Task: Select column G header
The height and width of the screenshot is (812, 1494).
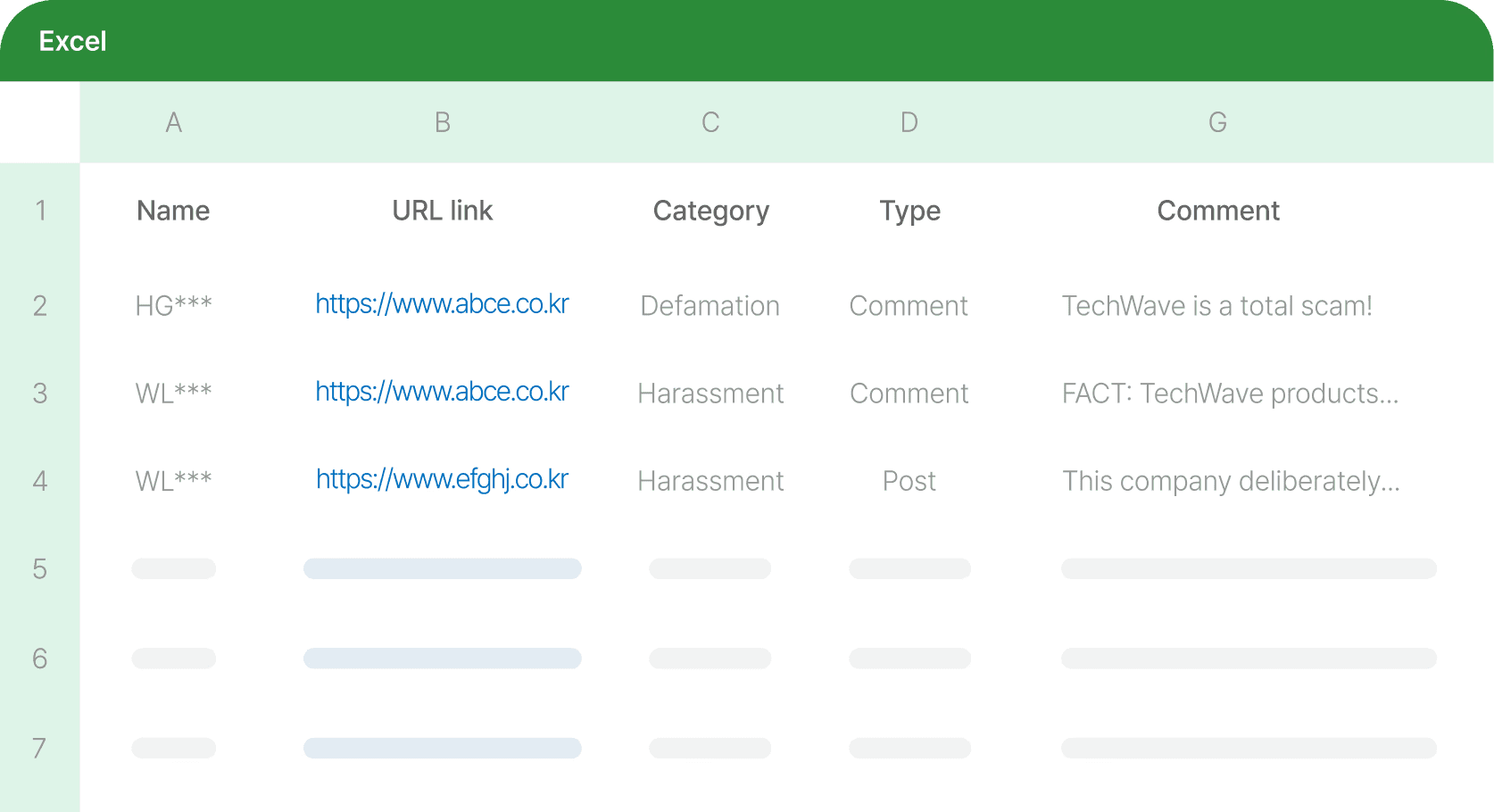Action: coord(1218,122)
